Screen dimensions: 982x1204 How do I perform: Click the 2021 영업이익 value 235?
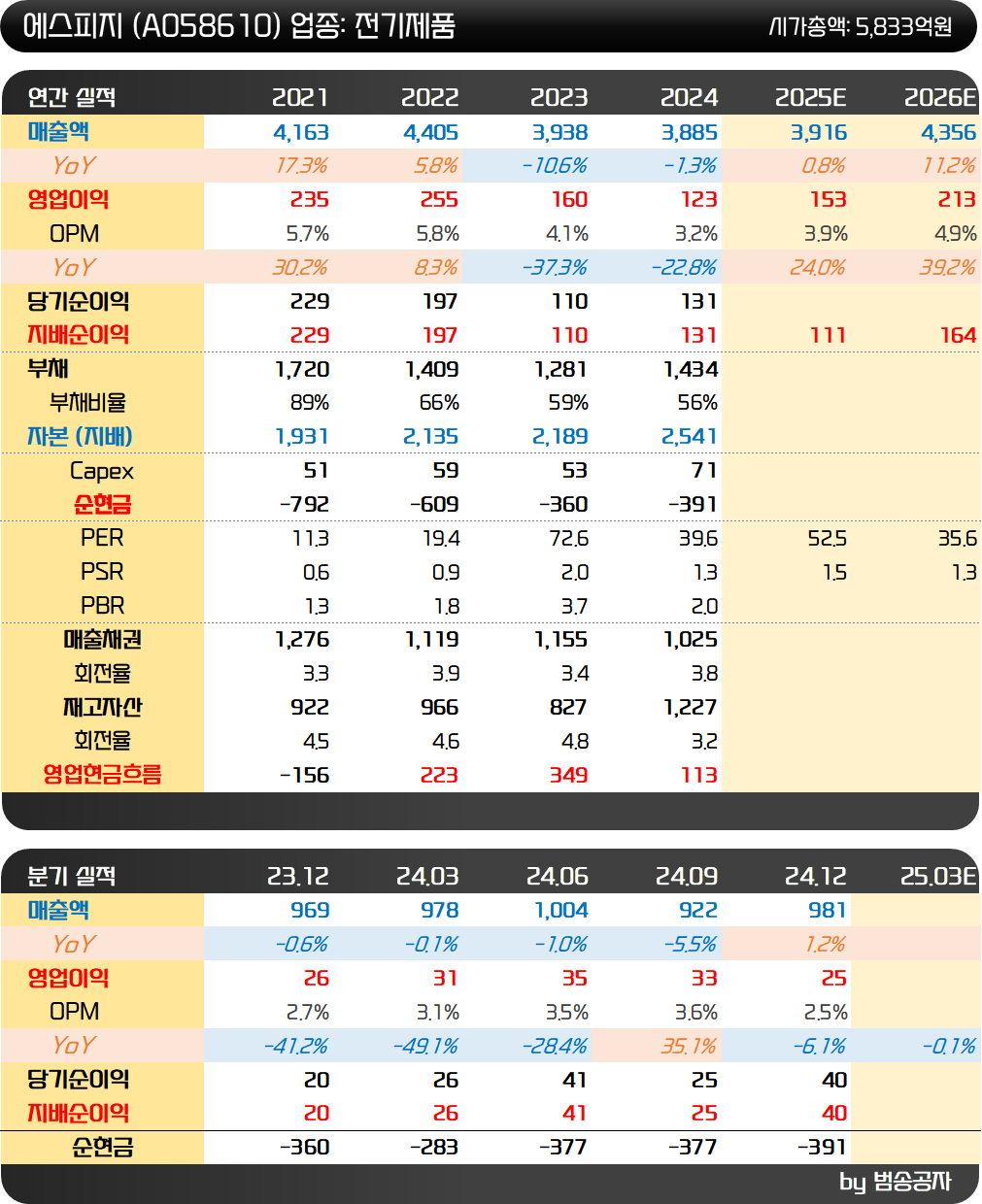pyautogui.click(x=310, y=199)
